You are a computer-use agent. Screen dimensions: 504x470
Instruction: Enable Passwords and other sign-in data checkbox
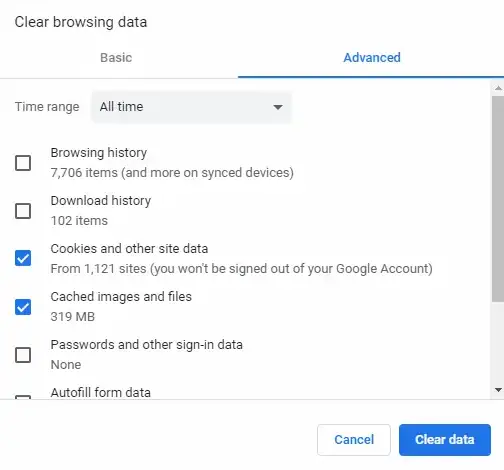click(23, 355)
